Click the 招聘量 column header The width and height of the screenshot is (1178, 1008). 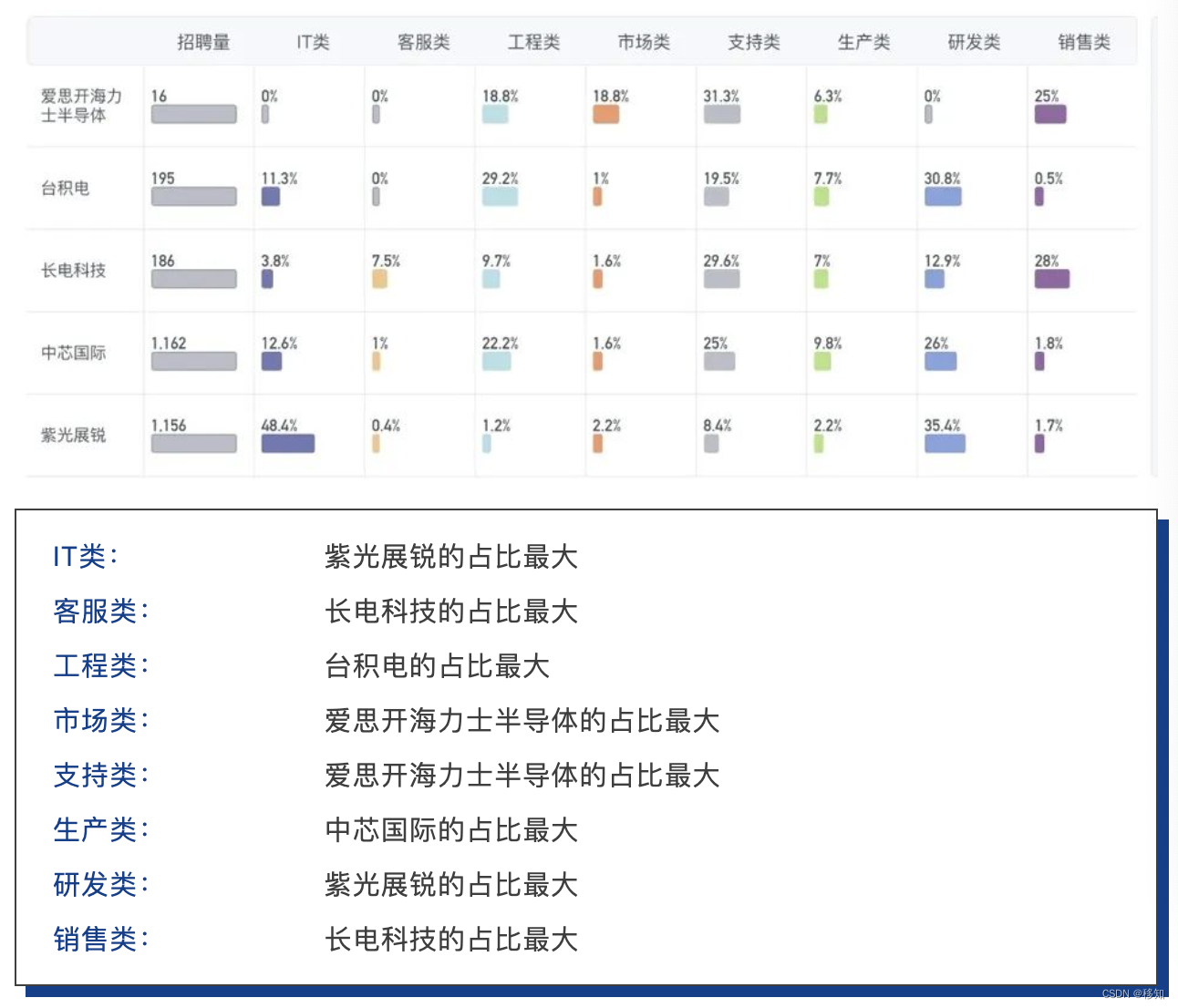pos(203,42)
